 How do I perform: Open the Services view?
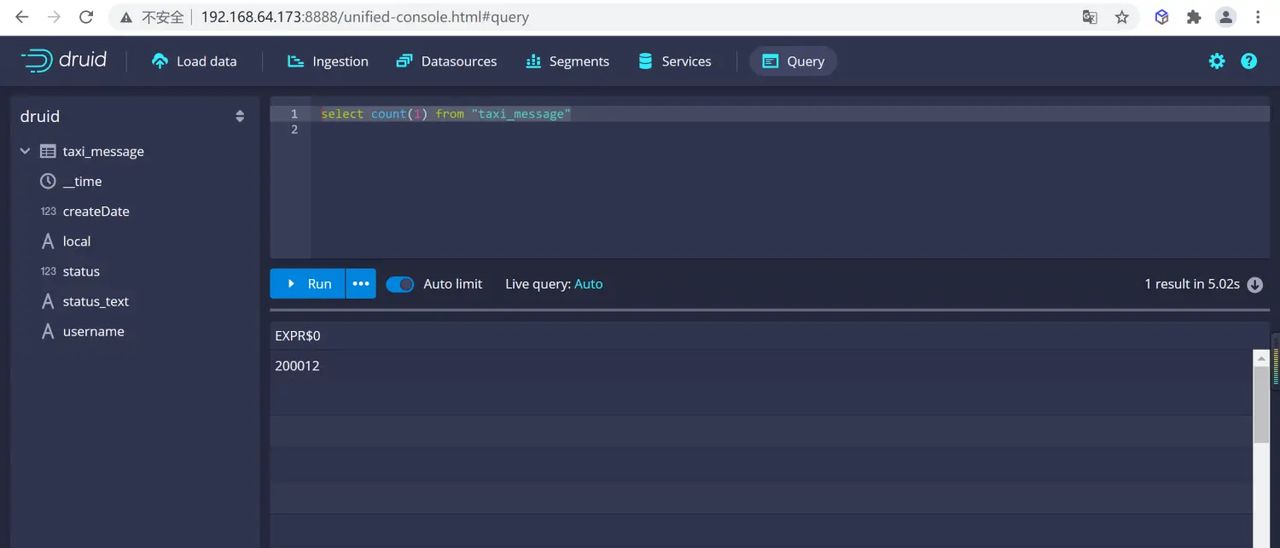[674, 61]
